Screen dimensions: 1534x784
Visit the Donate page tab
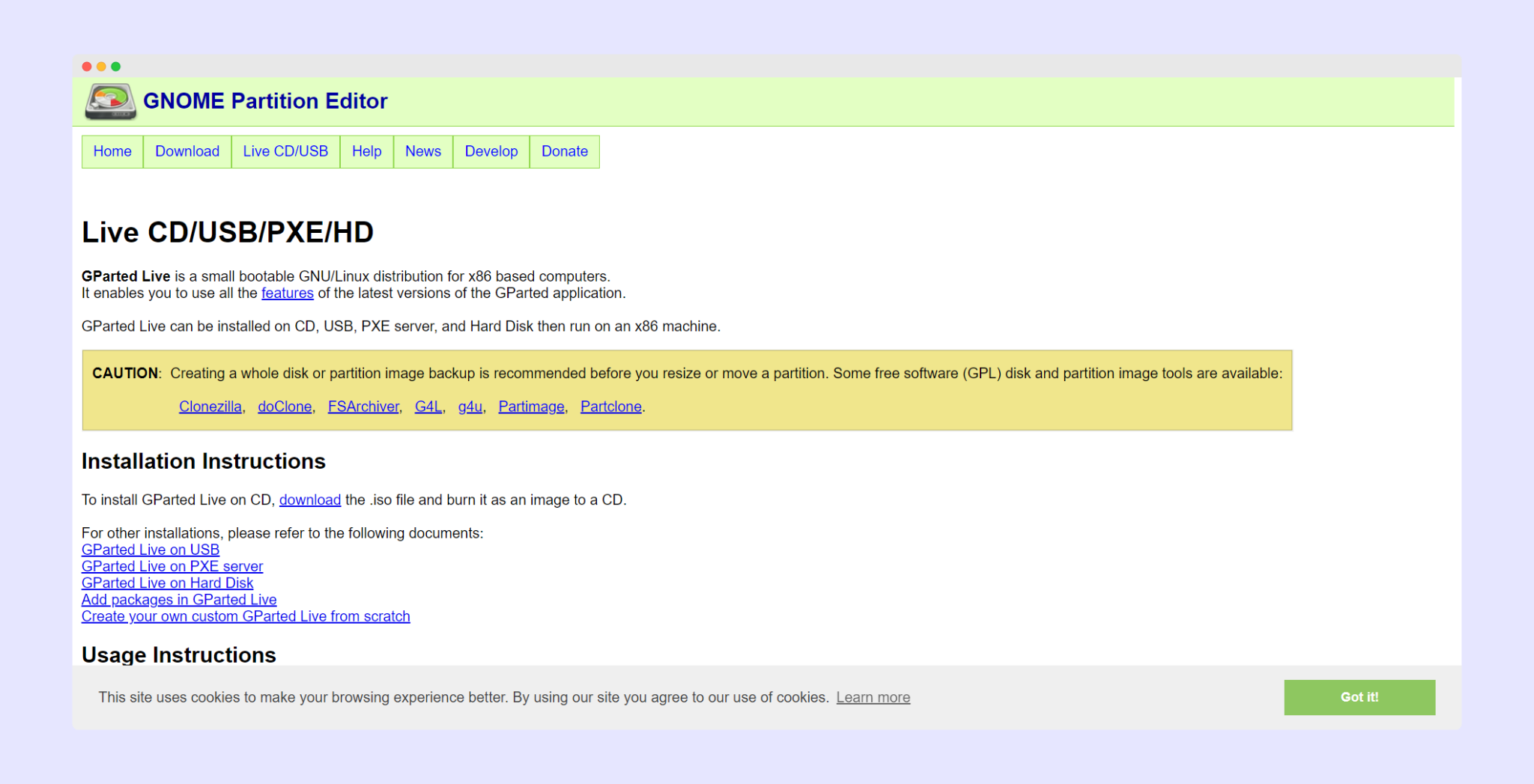(565, 151)
